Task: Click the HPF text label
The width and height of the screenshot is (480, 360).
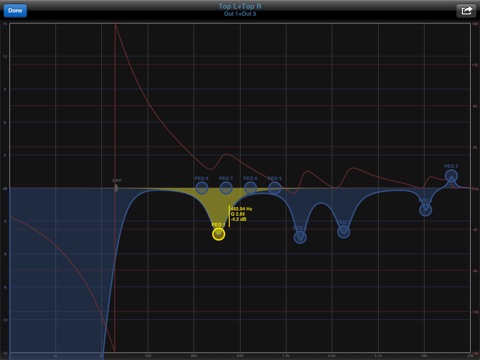Action: (x=117, y=180)
